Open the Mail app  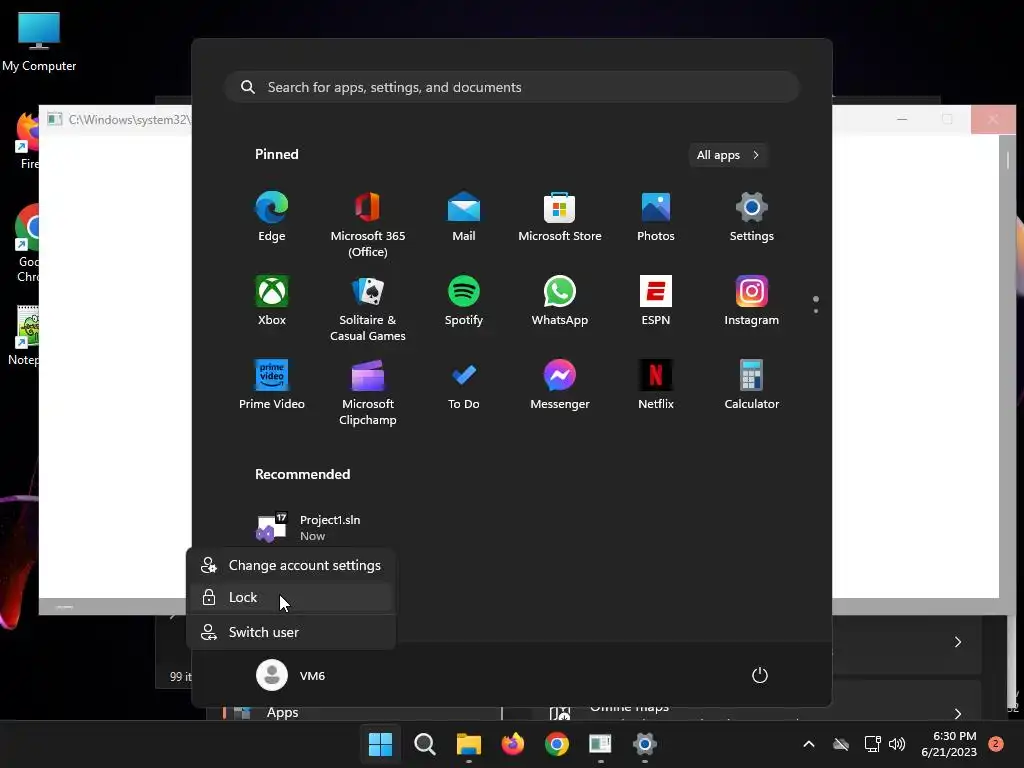click(x=464, y=217)
